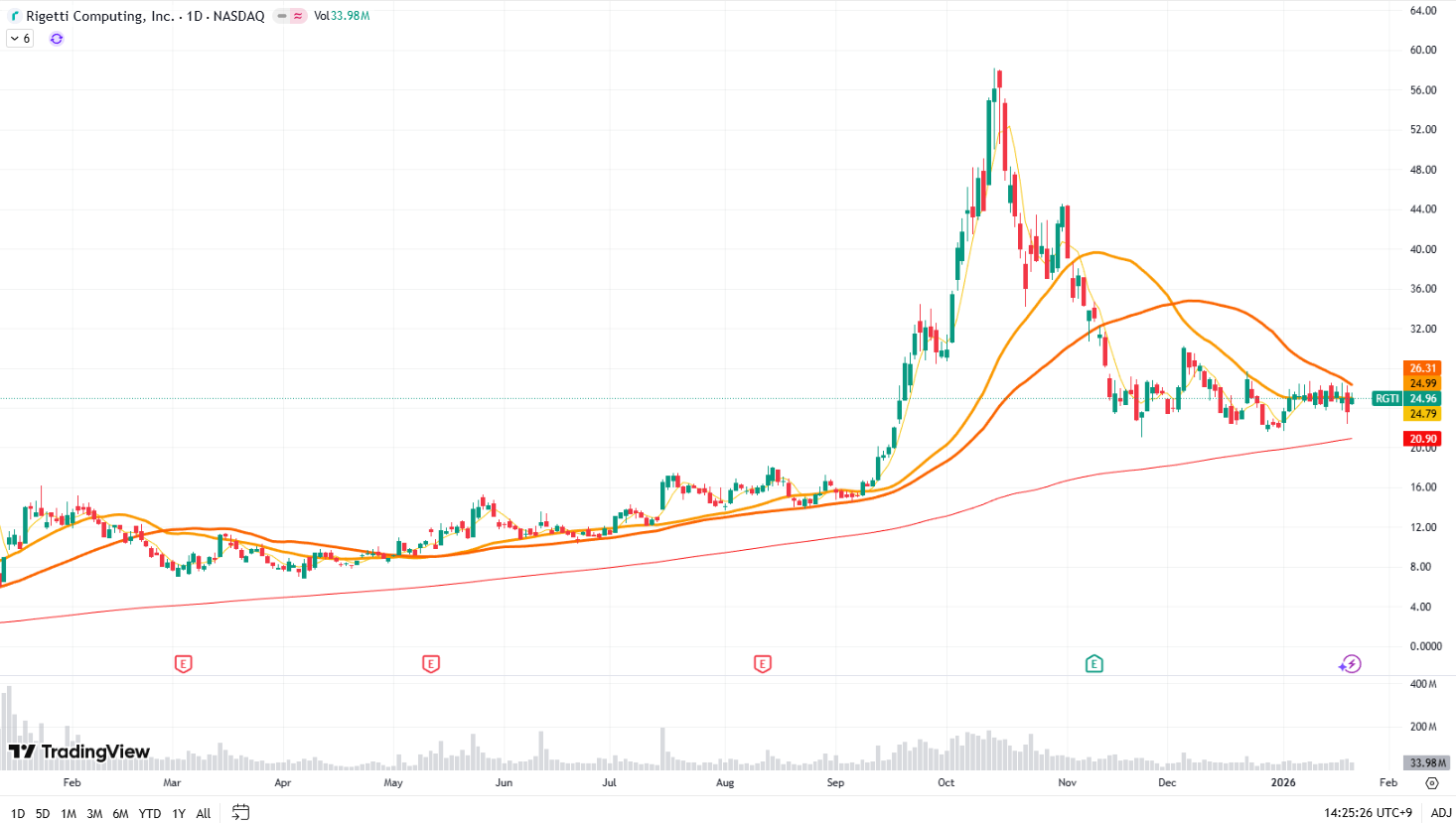The width and height of the screenshot is (1456, 823).
Task: Click the gray 33.98M volume label
Action: (1426, 762)
